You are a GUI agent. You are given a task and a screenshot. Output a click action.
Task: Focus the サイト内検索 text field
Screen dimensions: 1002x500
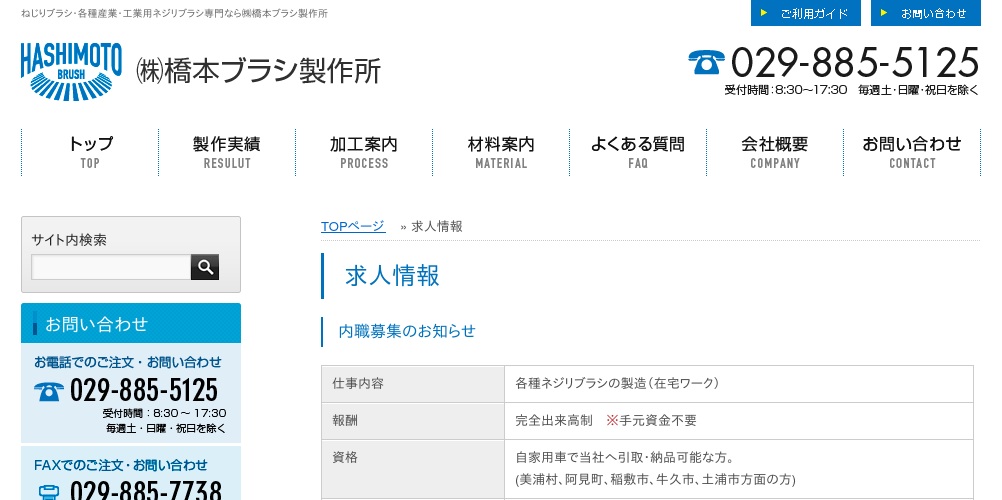click(111, 267)
